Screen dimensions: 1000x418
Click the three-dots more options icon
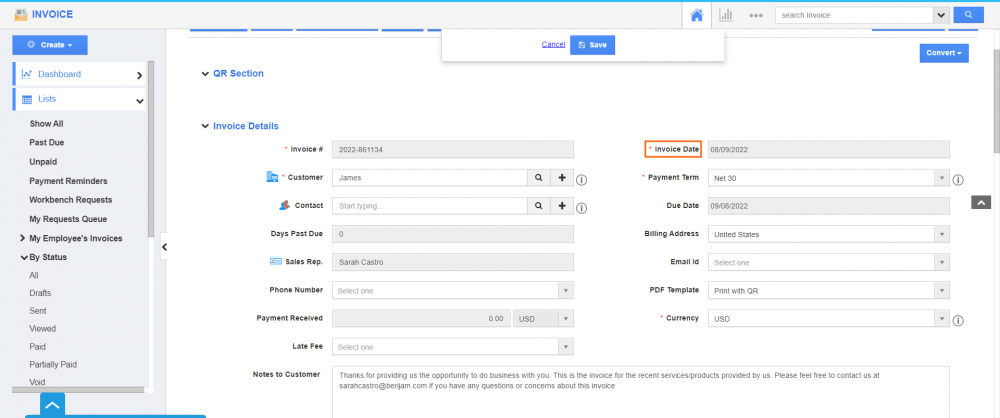[x=756, y=15]
